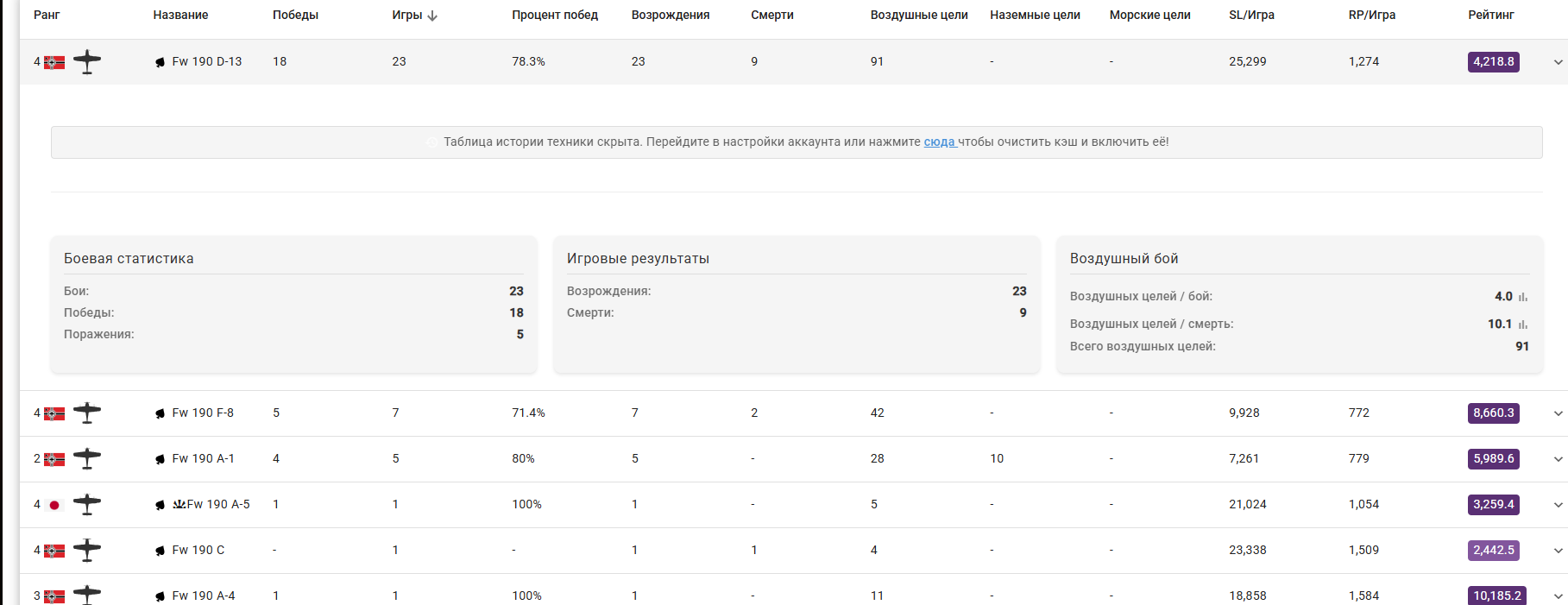Expand the Fw 190 A-1 row details
1568x605 pixels.
1558,459
